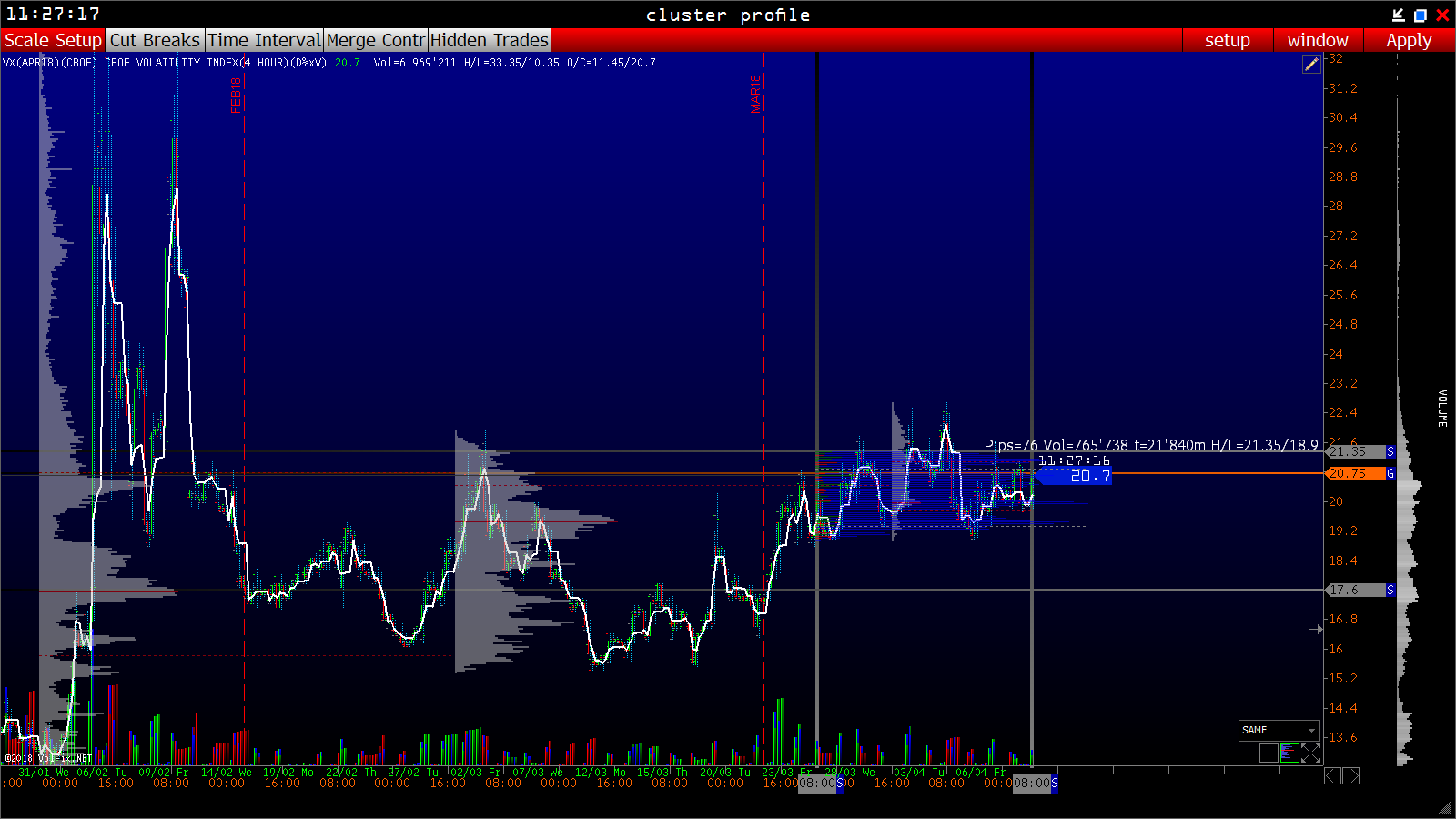This screenshot has height=819, width=1456.
Task: Click the 14/02 We date label
Action: [x=227, y=773]
